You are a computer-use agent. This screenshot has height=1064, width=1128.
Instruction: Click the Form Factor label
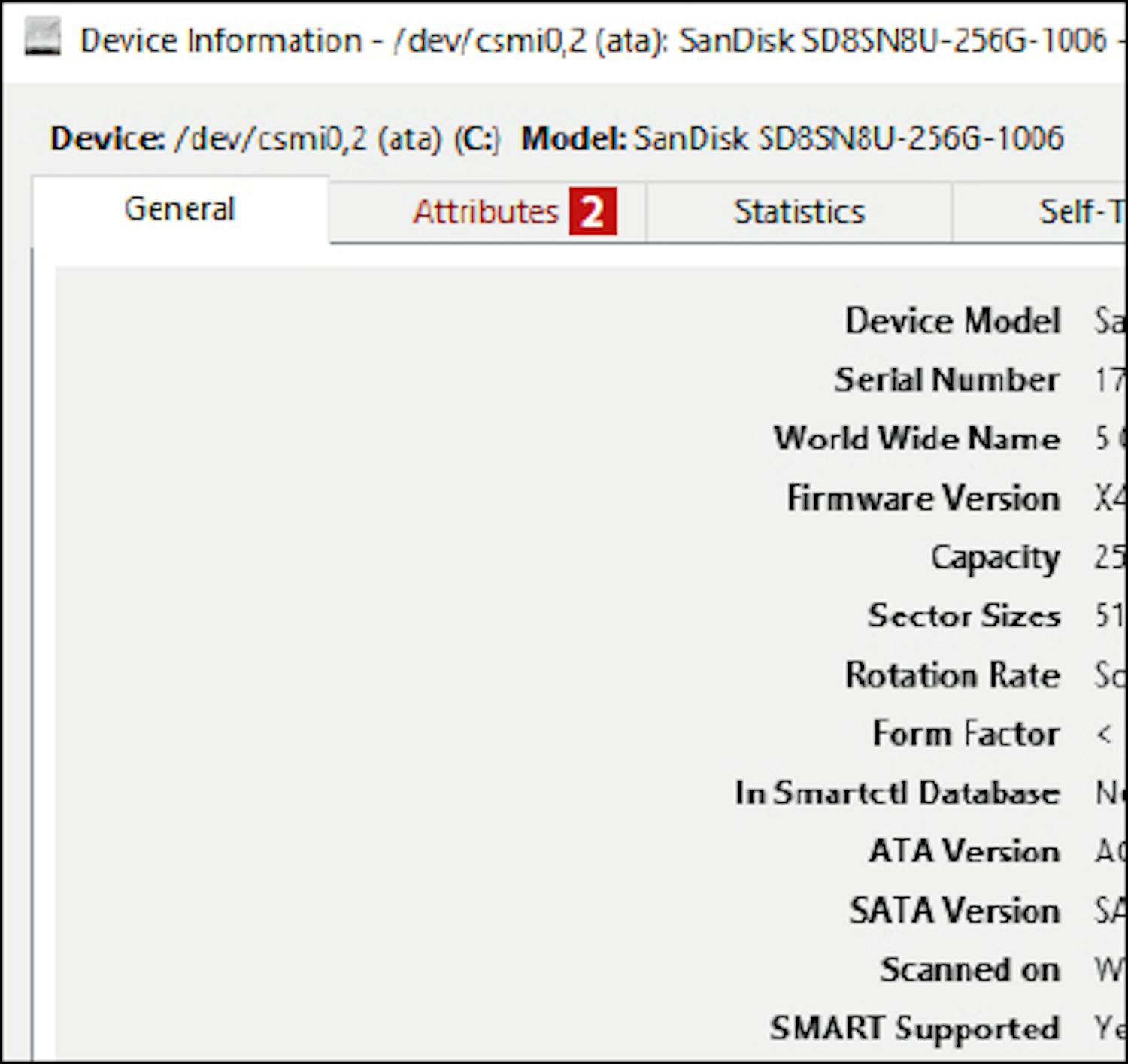coord(966,733)
